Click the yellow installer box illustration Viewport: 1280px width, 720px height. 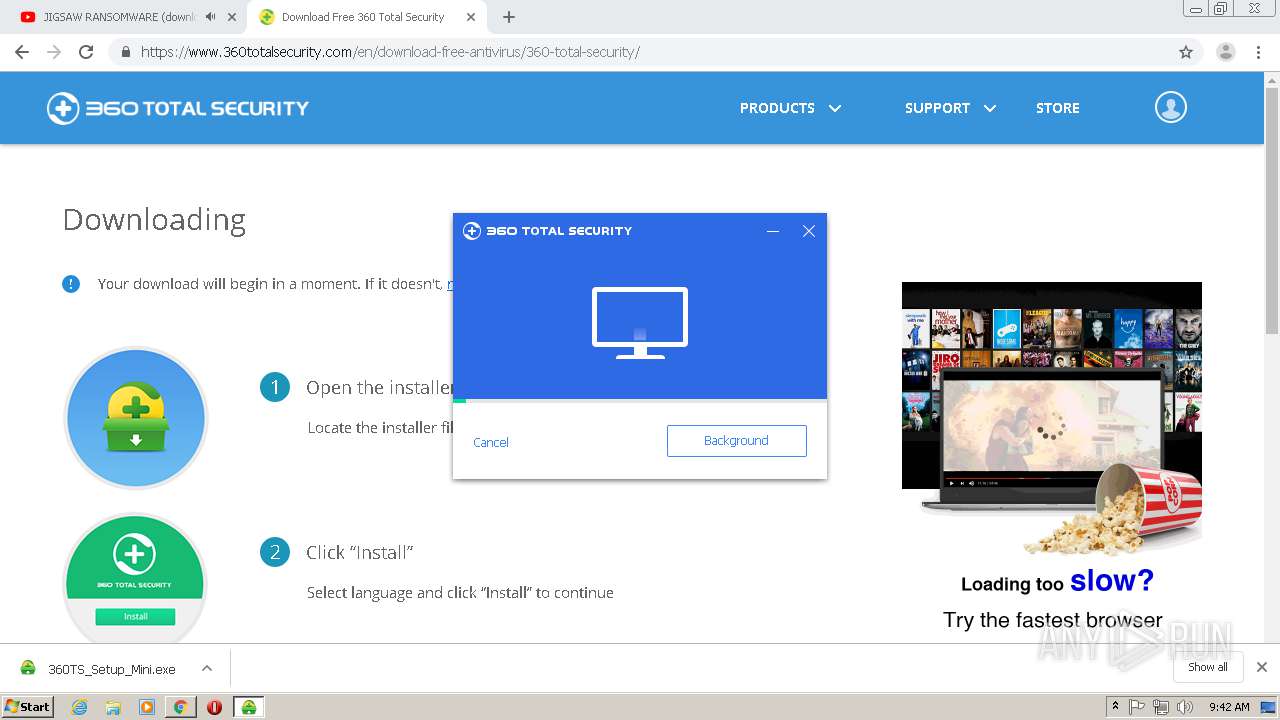(x=135, y=418)
